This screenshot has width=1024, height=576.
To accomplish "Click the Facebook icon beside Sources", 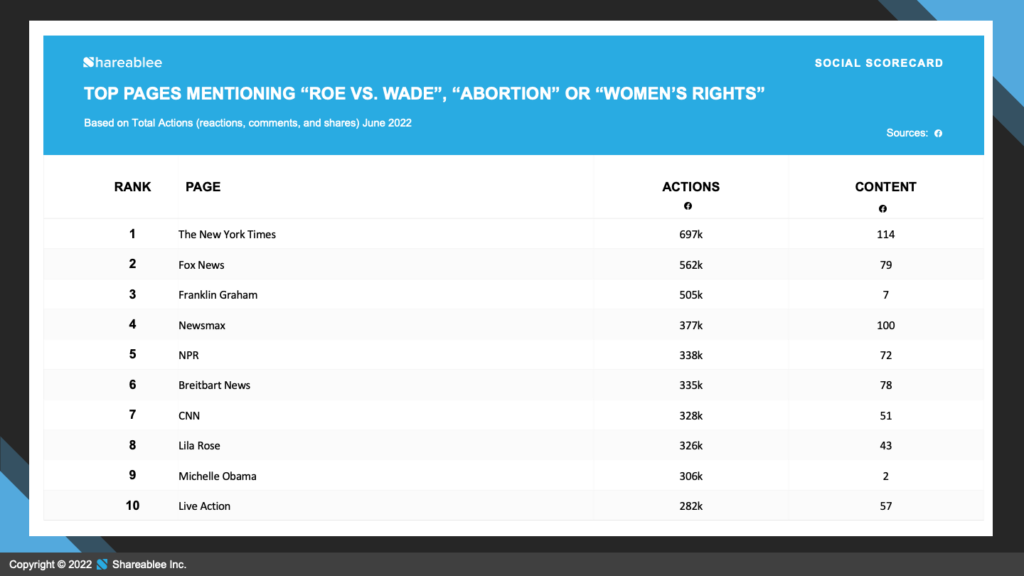I will [938, 133].
